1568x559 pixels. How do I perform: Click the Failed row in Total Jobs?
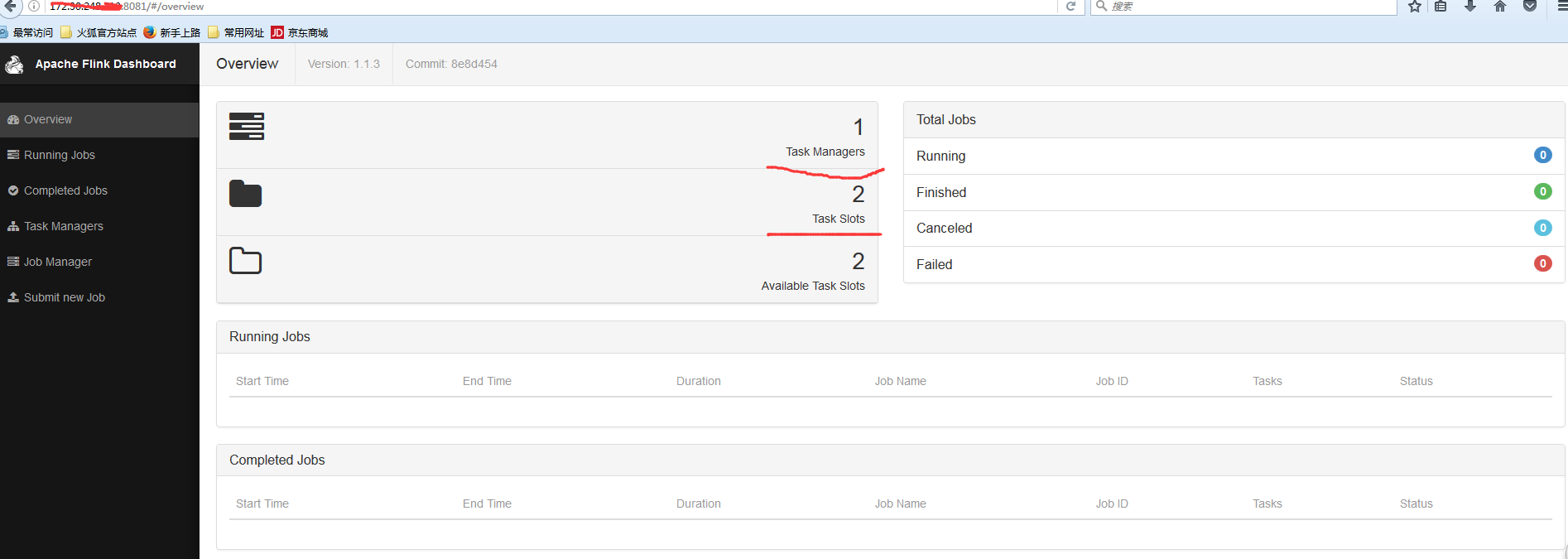click(x=1234, y=264)
